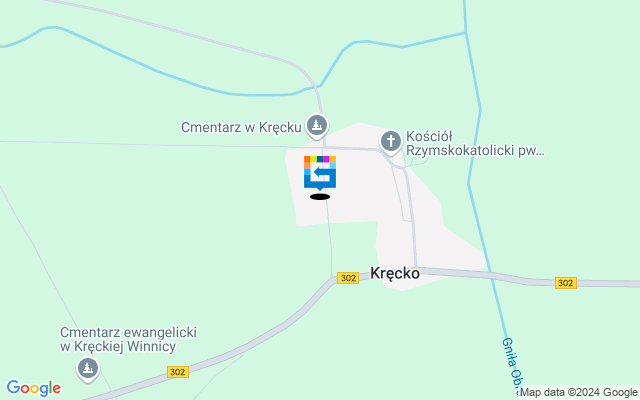
Task: Click the church cross marker icon
Action: point(391,142)
